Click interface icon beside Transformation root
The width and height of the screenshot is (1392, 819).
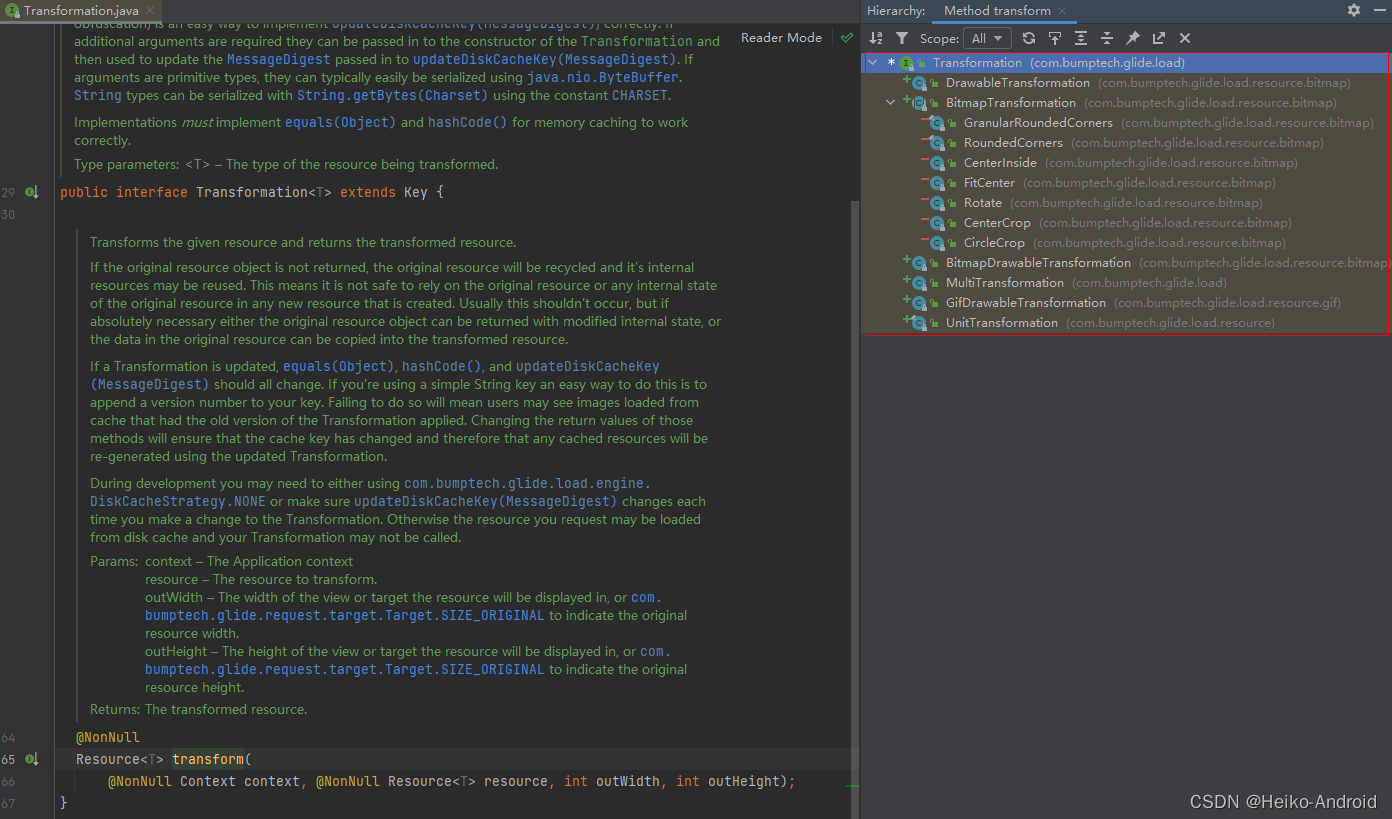click(x=907, y=62)
